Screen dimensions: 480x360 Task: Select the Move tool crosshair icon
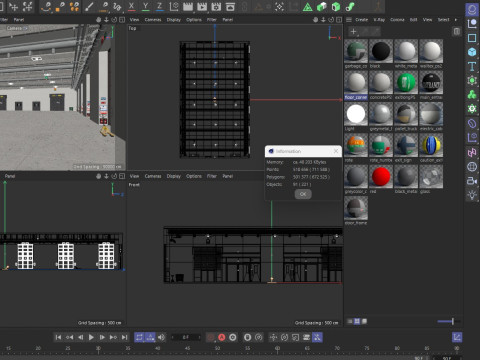click(x=13, y=6)
